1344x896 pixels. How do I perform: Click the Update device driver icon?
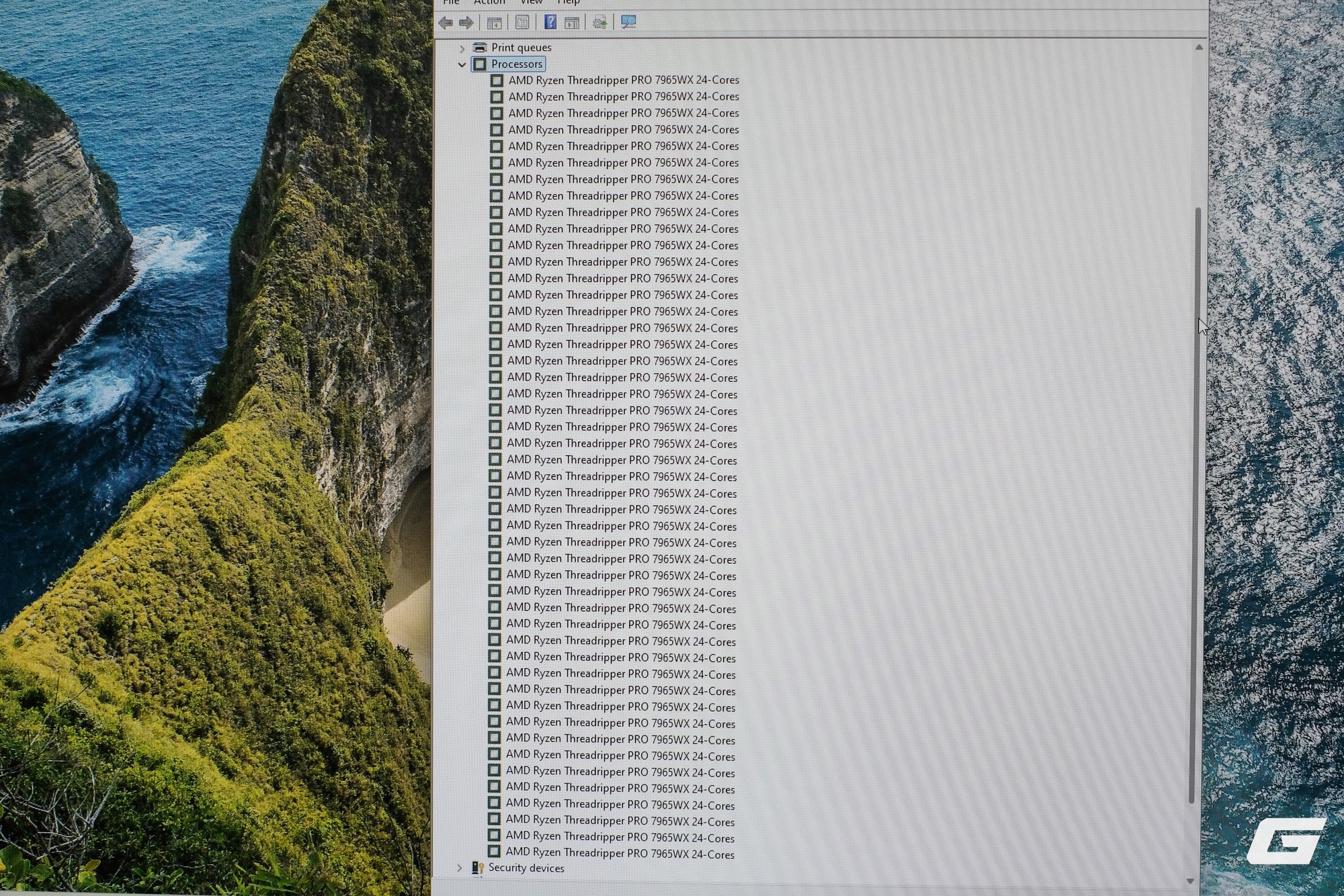599,22
